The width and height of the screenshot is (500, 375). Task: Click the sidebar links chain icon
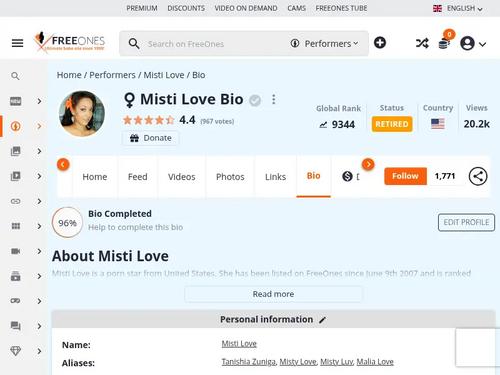click(16, 201)
